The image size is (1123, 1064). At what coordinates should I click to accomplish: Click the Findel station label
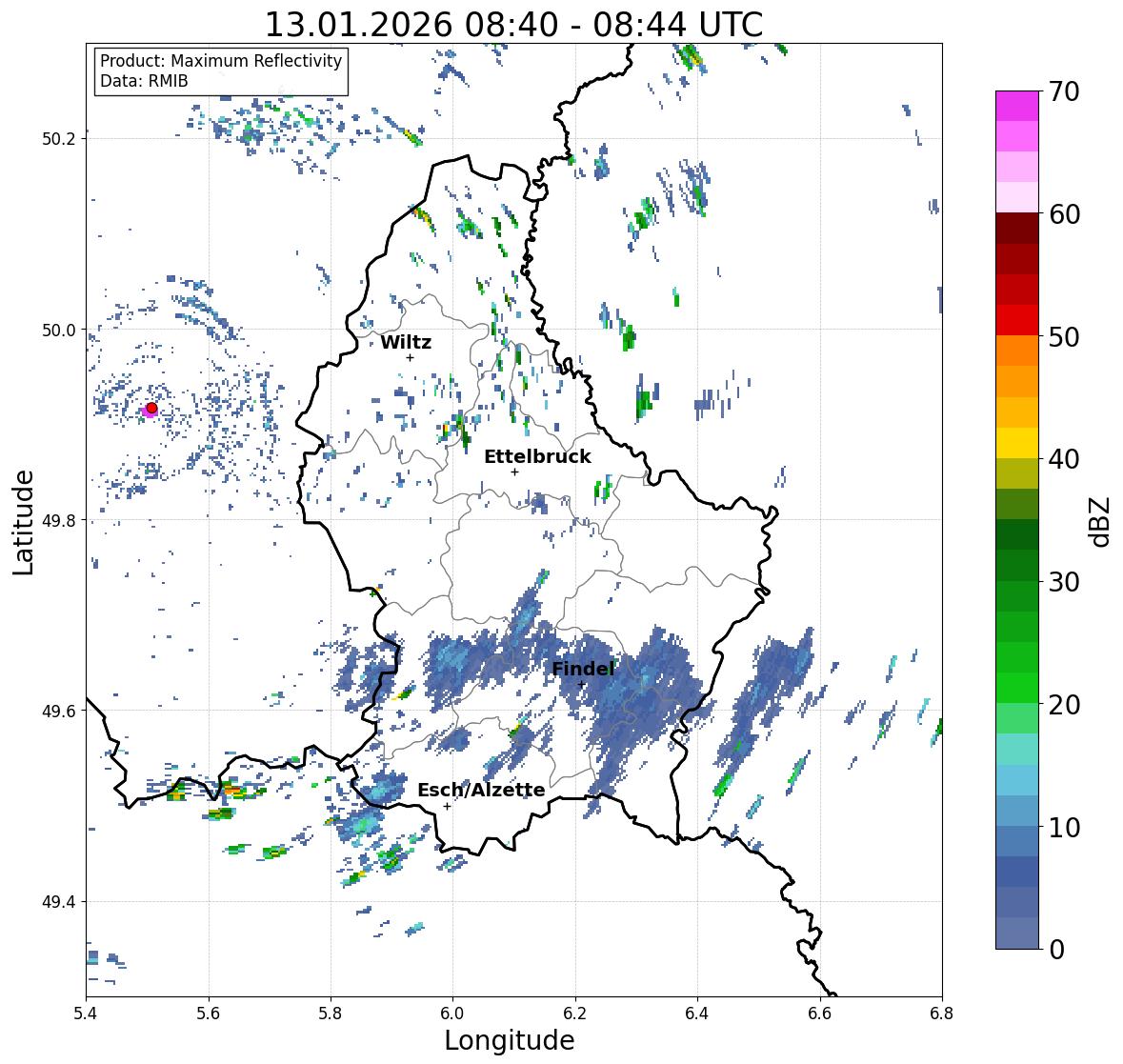pos(583,669)
